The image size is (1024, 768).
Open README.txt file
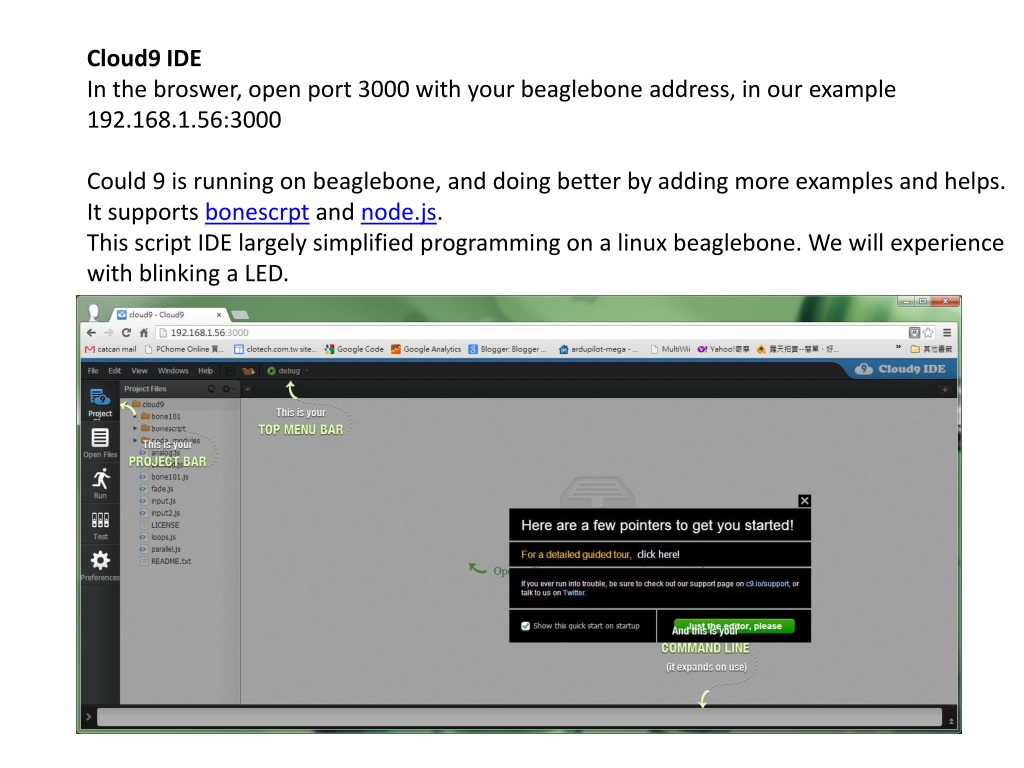point(170,561)
